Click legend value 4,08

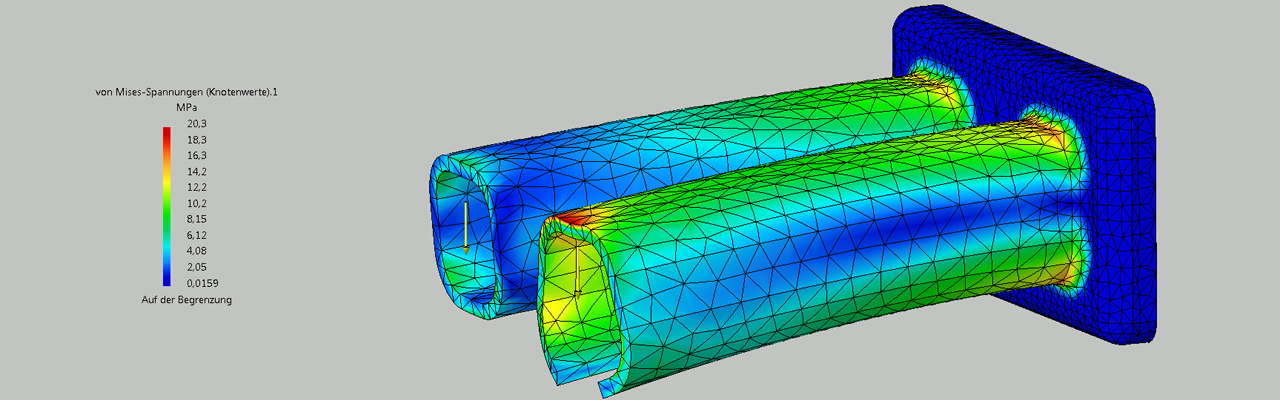pos(196,251)
